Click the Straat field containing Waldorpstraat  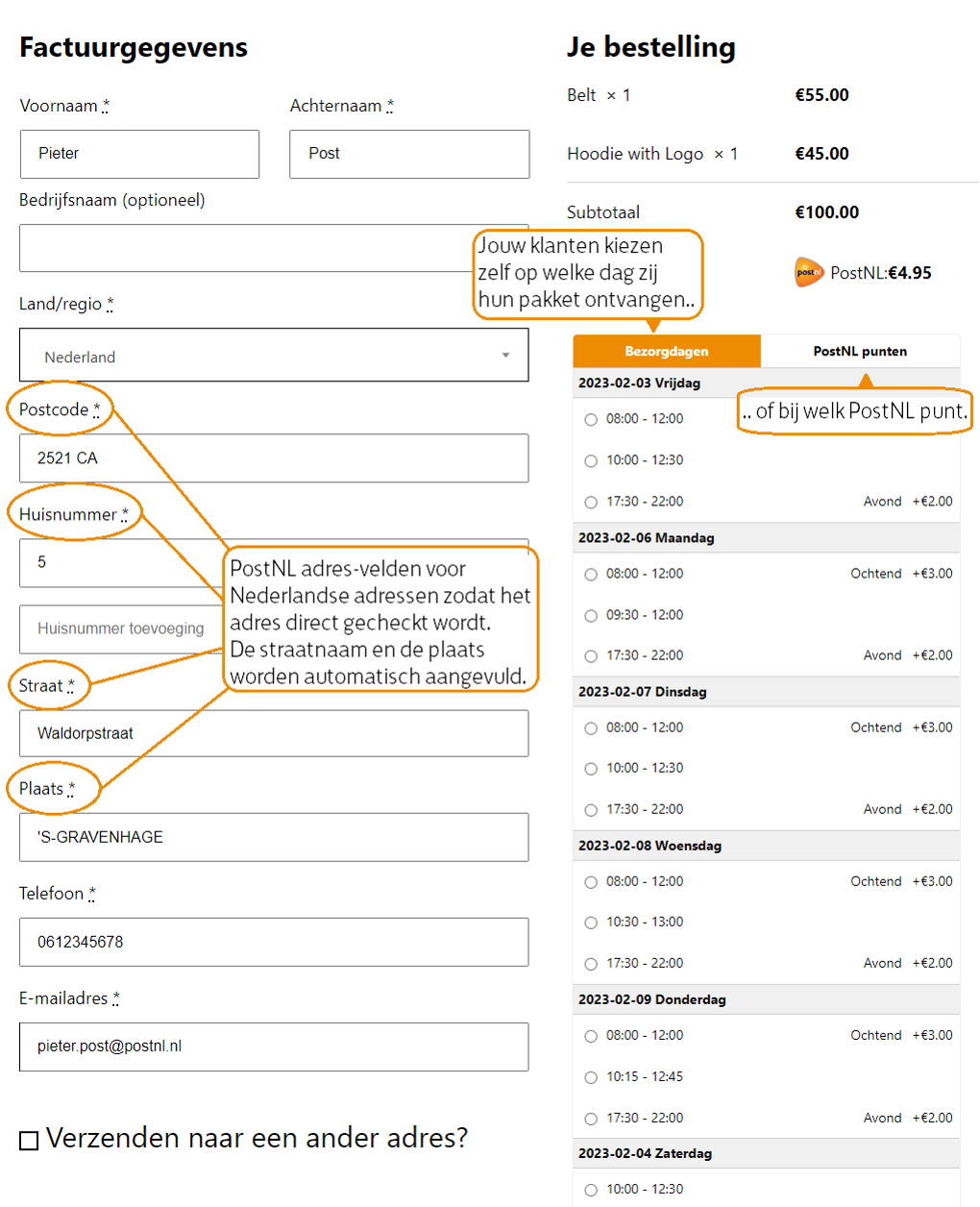(x=274, y=733)
